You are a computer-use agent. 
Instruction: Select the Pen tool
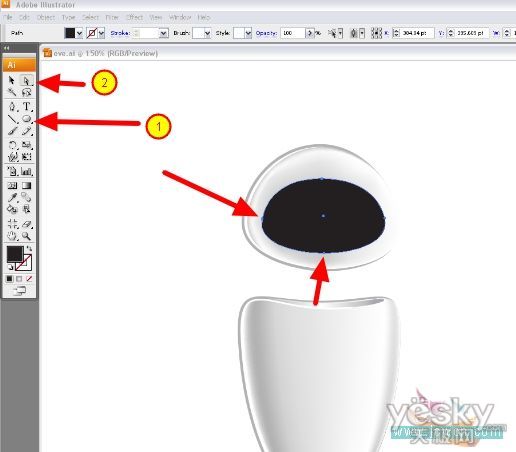point(12,106)
